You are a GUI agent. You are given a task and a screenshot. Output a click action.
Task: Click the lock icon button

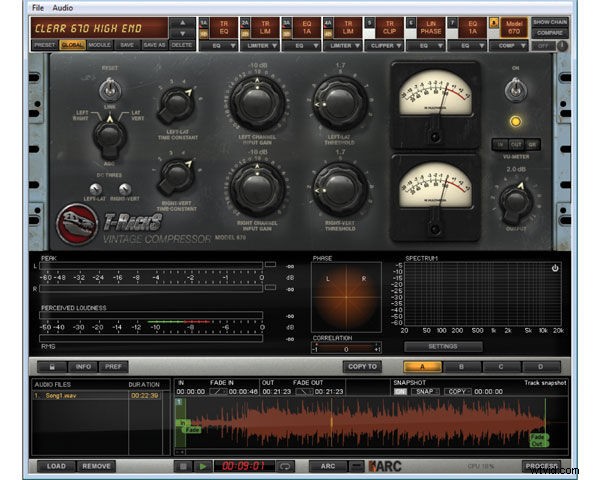[52, 367]
